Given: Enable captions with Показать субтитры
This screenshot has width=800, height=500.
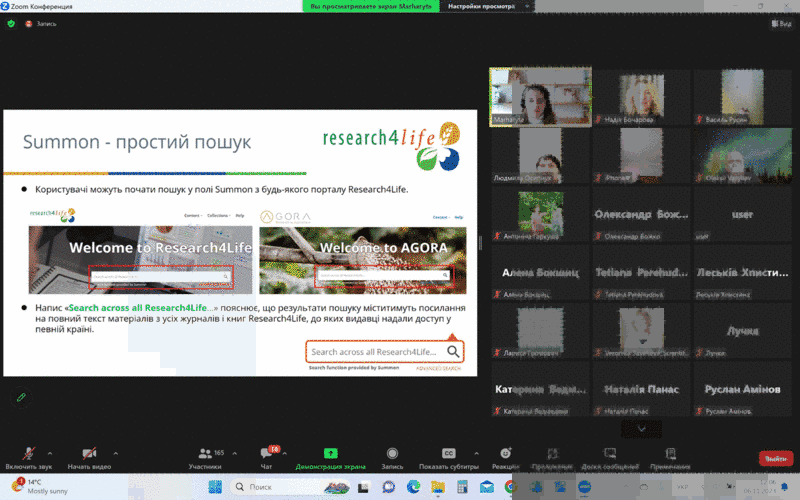Looking at the screenshot, I should (x=448, y=458).
